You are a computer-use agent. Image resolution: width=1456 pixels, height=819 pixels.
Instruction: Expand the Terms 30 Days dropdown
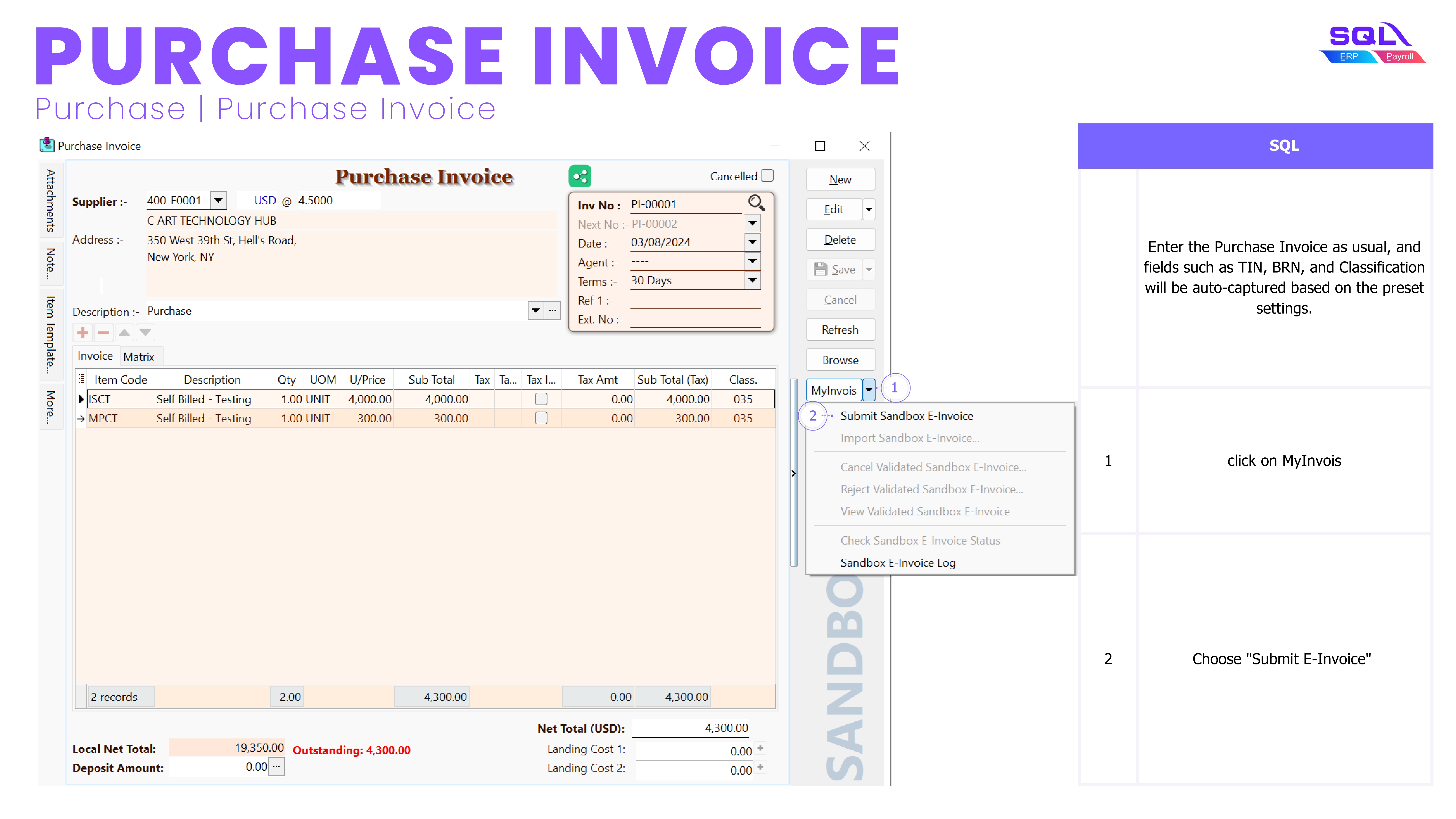click(752, 280)
